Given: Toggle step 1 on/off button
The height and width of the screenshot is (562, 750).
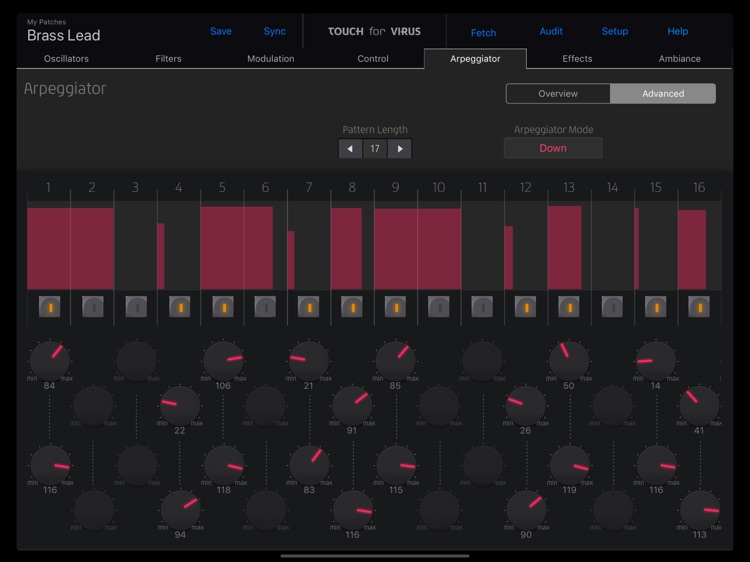Looking at the screenshot, I should [x=49, y=307].
